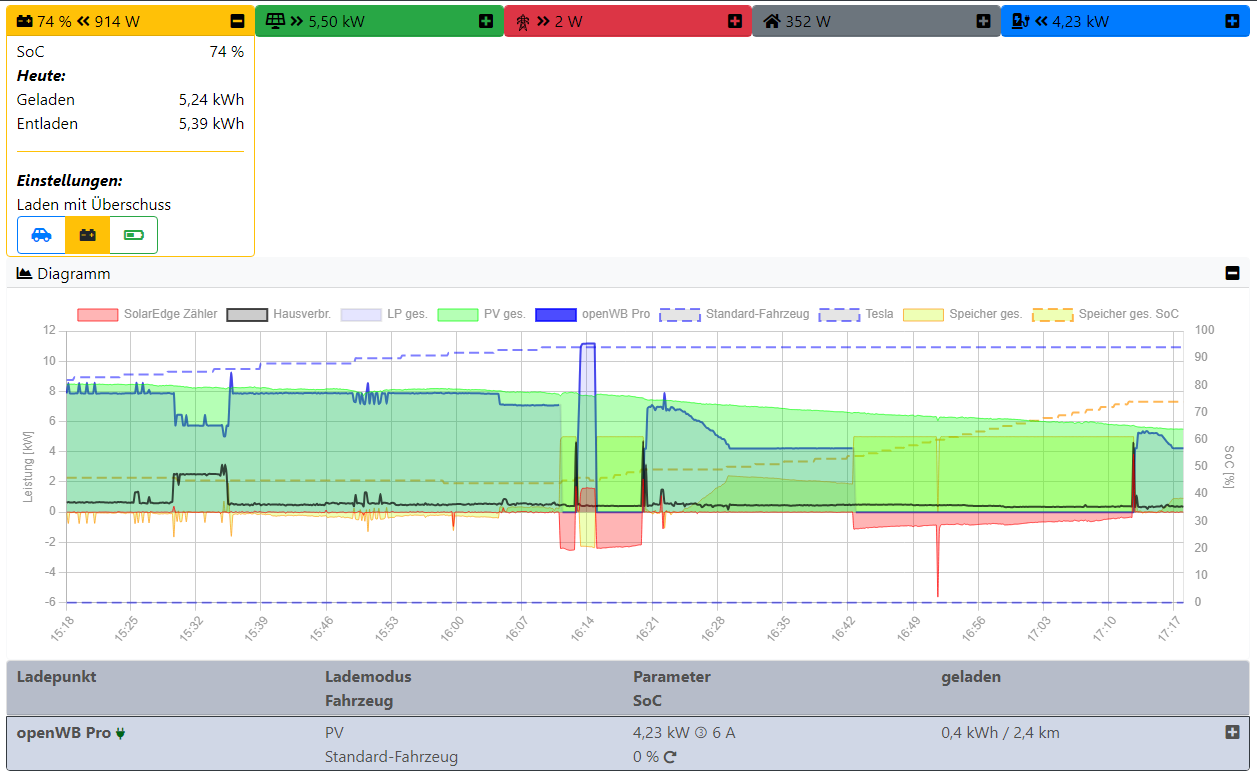Select green low-battery priority button
The width and height of the screenshot is (1257, 780).
[133, 235]
